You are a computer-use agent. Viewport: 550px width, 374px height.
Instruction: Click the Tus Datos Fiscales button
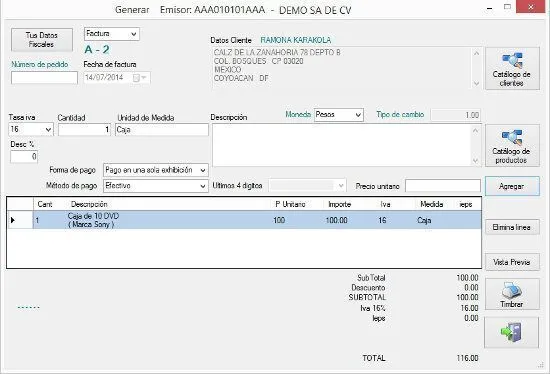[42, 40]
